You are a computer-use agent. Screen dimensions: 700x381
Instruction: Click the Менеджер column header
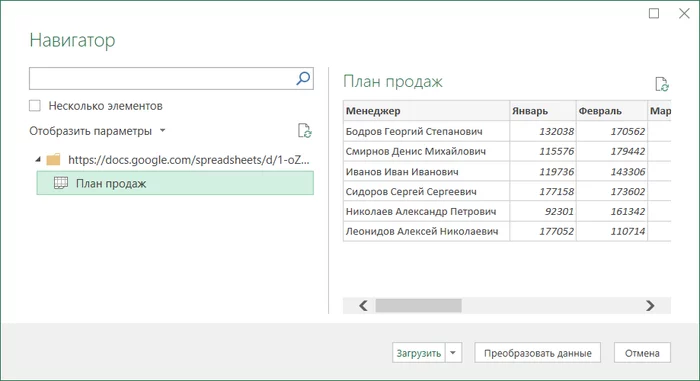426,111
